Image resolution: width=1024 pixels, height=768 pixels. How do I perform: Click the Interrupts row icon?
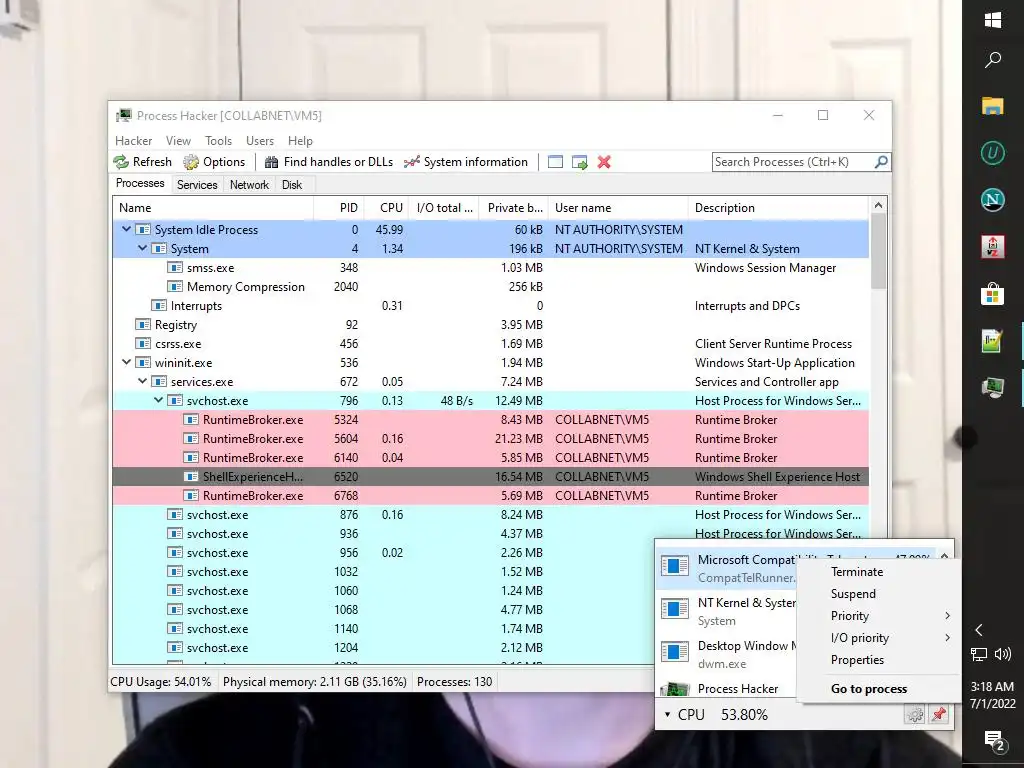tap(159, 305)
